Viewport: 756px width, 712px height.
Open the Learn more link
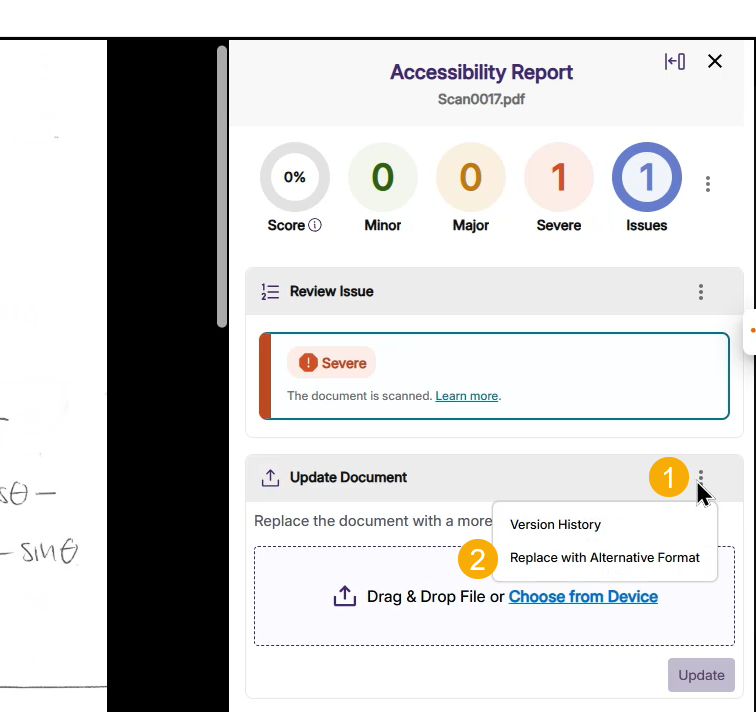pyautogui.click(x=466, y=396)
